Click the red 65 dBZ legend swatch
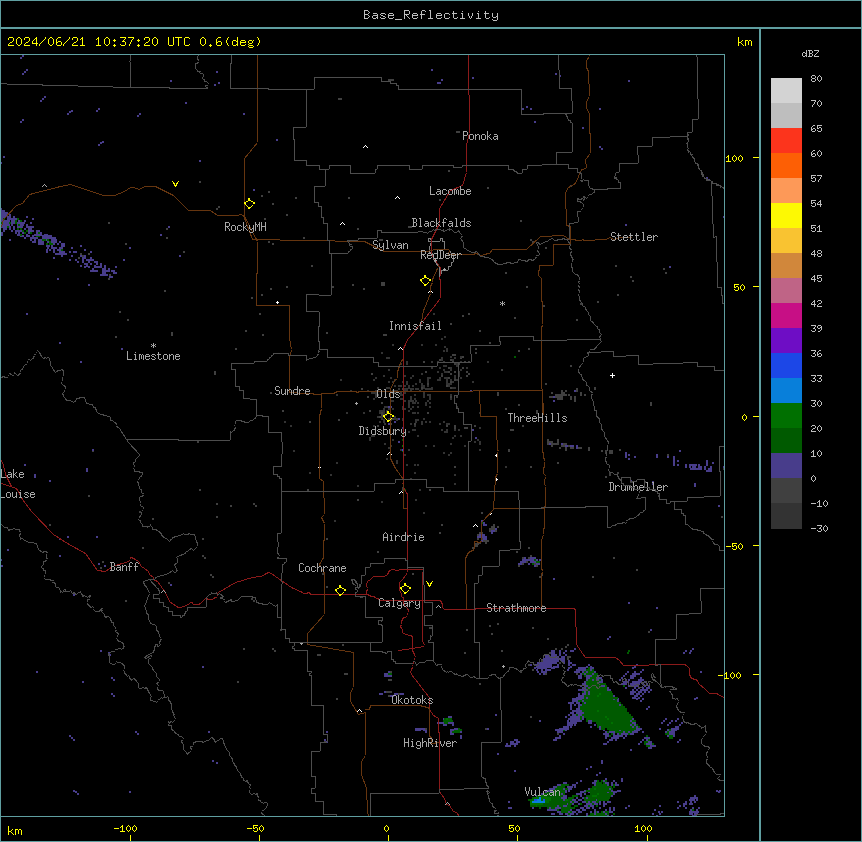Image resolution: width=862 pixels, height=842 pixels. tap(786, 141)
